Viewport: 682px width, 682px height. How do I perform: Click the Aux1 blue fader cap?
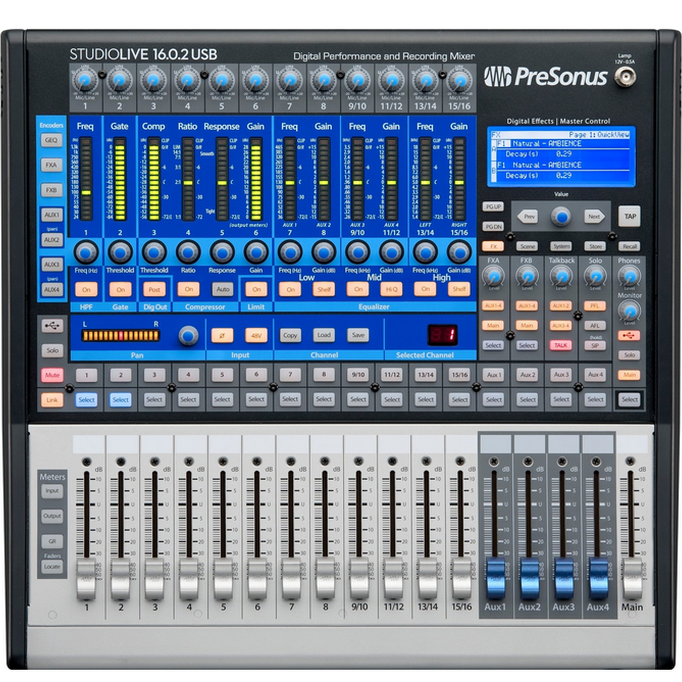pos(495,580)
